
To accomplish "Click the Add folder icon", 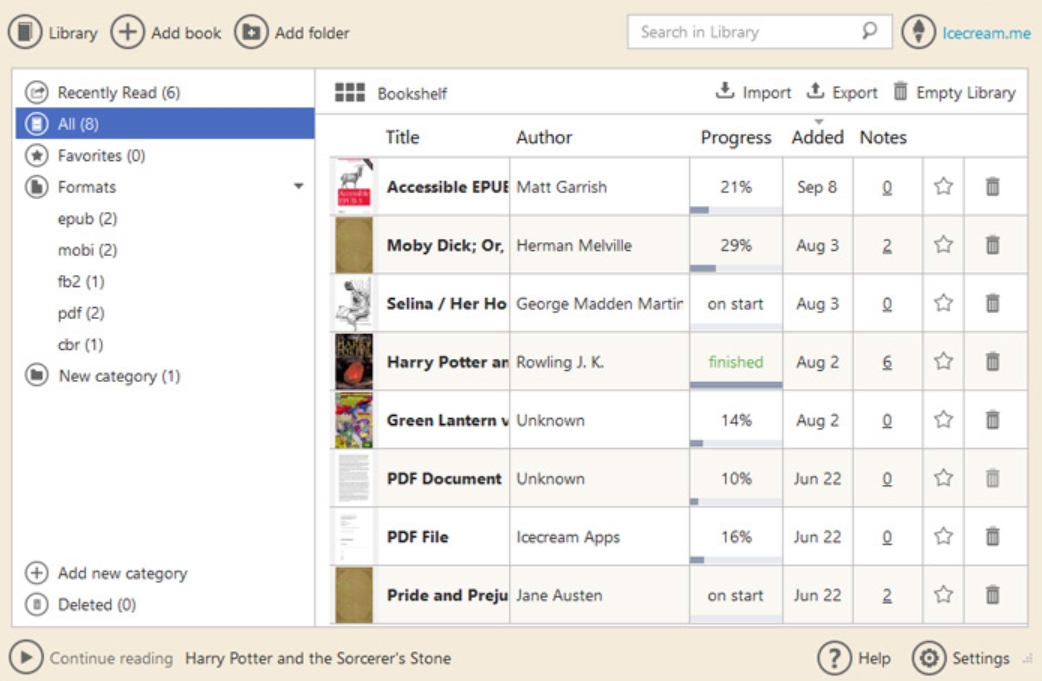I will (x=251, y=32).
